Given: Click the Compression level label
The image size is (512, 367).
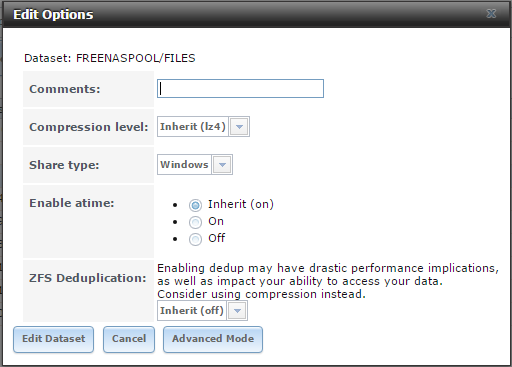Looking at the screenshot, I should (x=89, y=127).
